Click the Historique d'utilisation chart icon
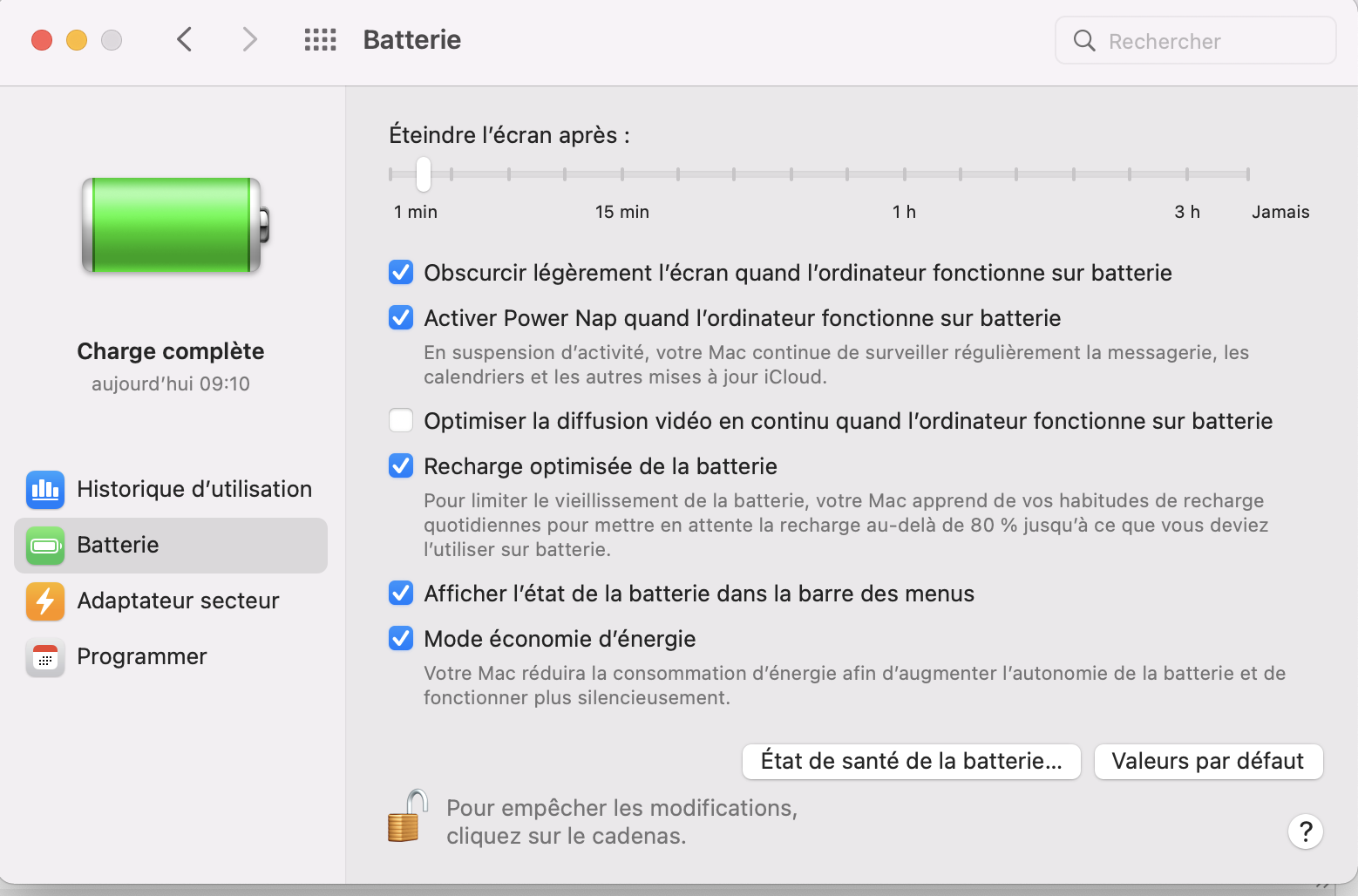Image resolution: width=1358 pixels, height=896 pixels. [x=45, y=489]
